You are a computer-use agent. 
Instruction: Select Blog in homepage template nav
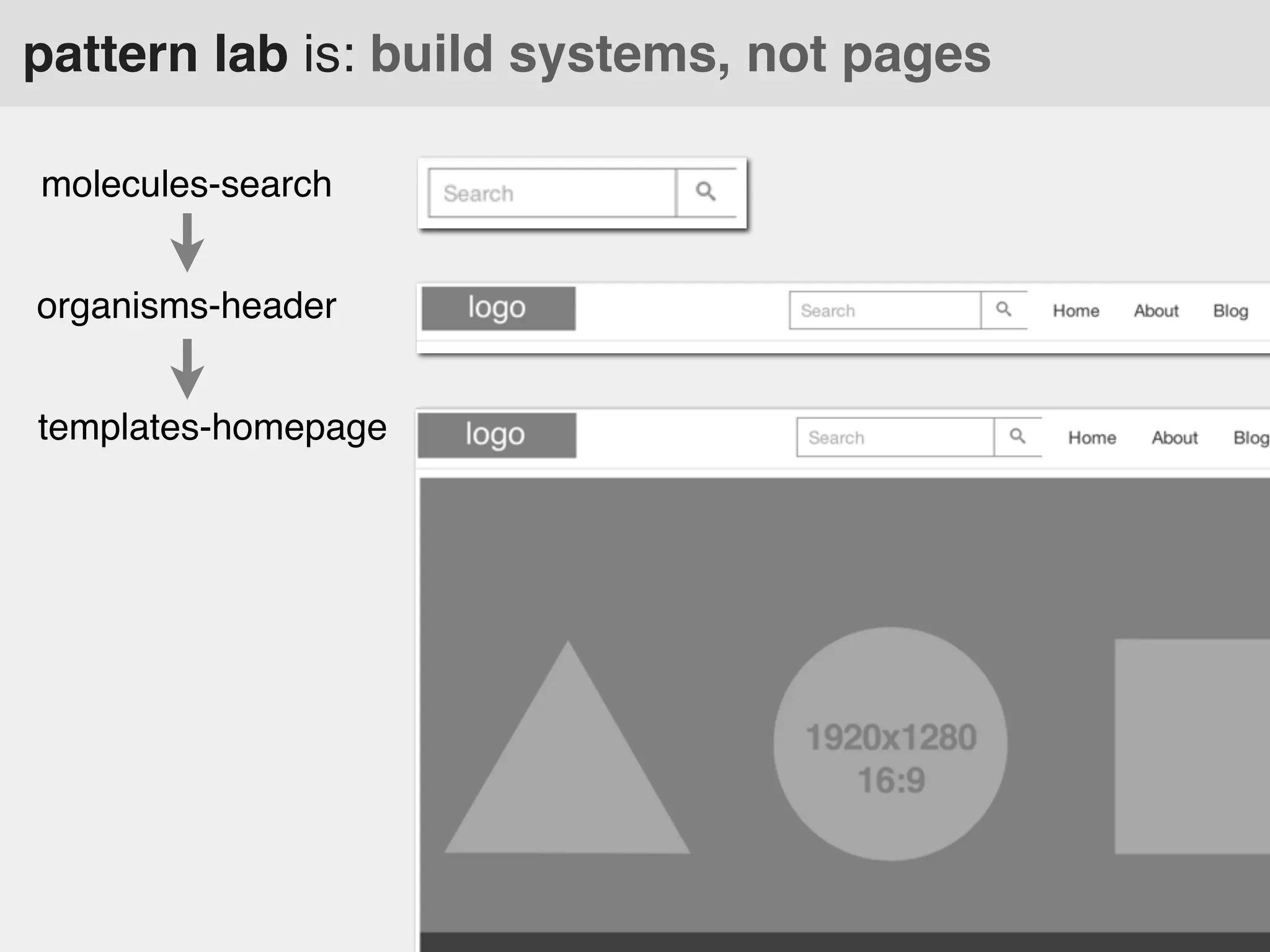point(1250,438)
